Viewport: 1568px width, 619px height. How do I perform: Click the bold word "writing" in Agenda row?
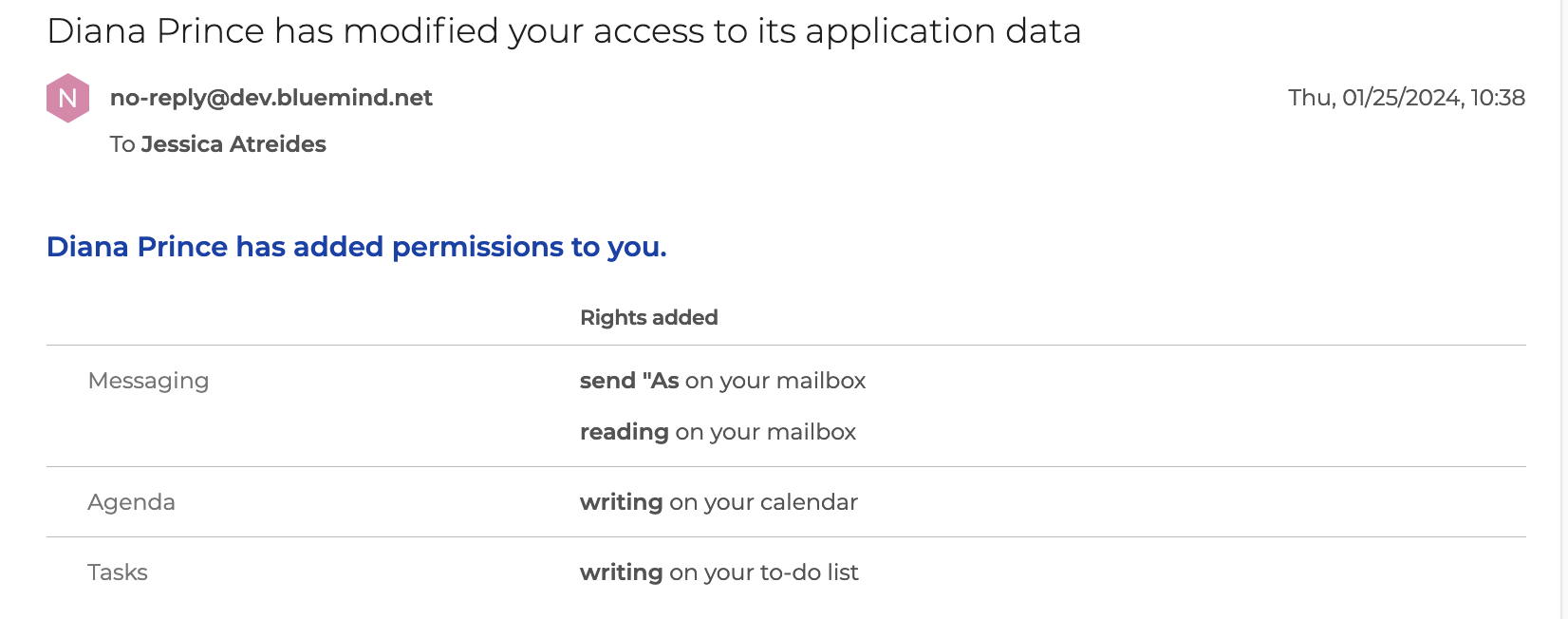coord(621,502)
